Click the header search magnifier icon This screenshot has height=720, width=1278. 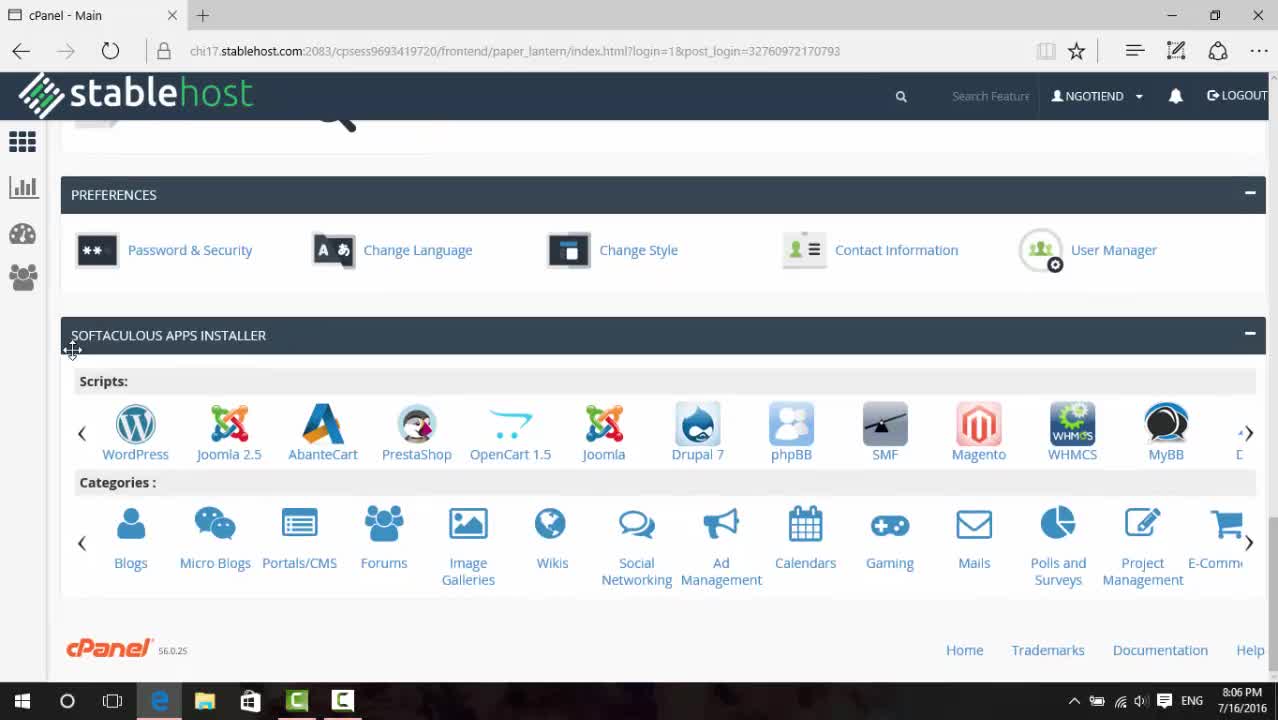pyautogui.click(x=901, y=97)
